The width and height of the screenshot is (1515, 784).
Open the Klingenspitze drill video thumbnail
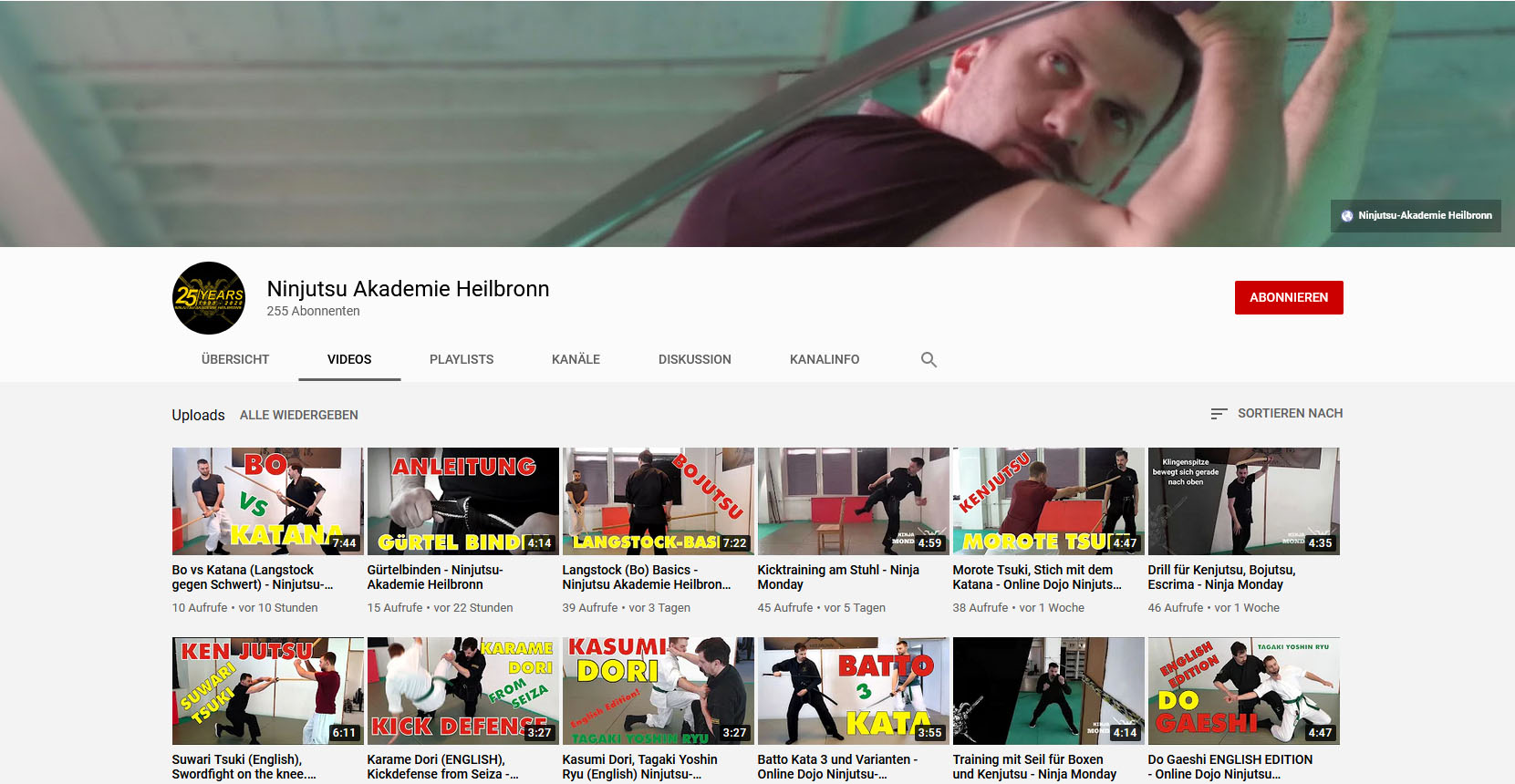point(1244,501)
